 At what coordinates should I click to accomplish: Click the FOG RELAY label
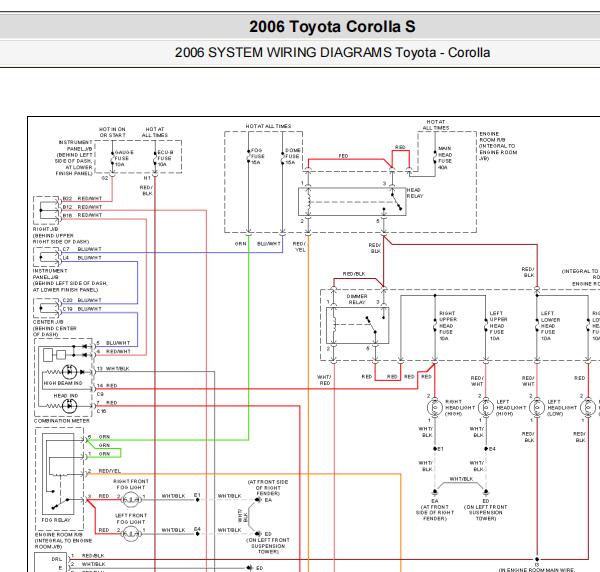coord(56,520)
